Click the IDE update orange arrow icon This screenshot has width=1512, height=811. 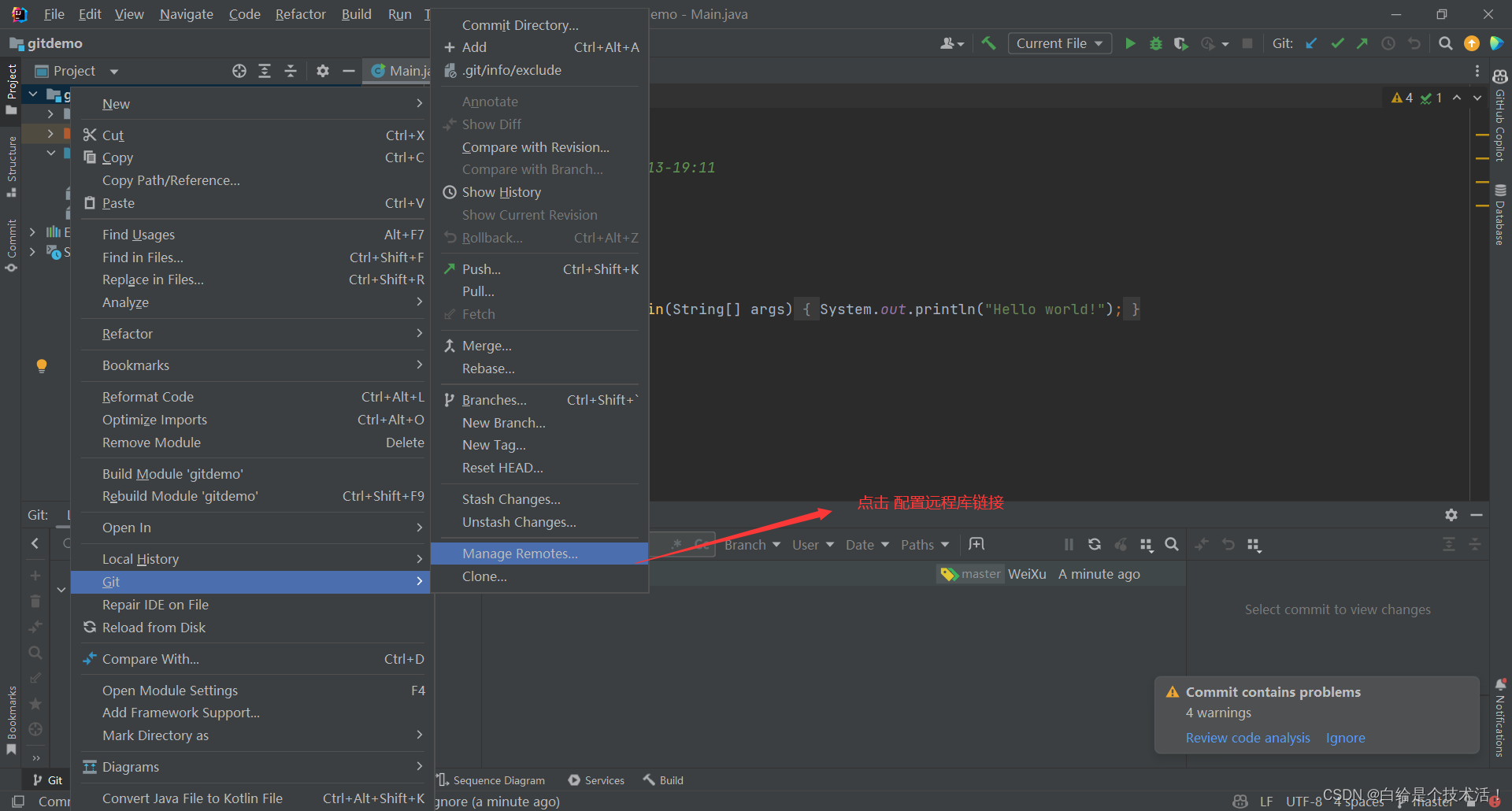[x=1471, y=43]
